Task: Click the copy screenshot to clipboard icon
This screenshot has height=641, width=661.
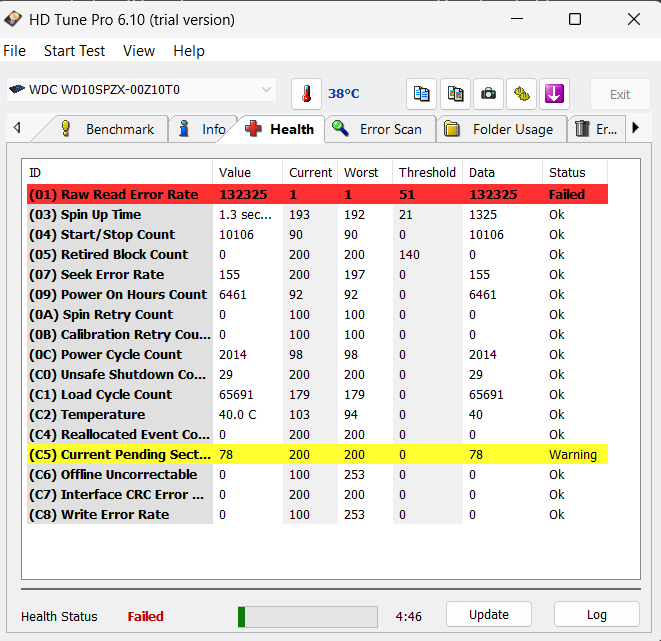Action: (455, 94)
